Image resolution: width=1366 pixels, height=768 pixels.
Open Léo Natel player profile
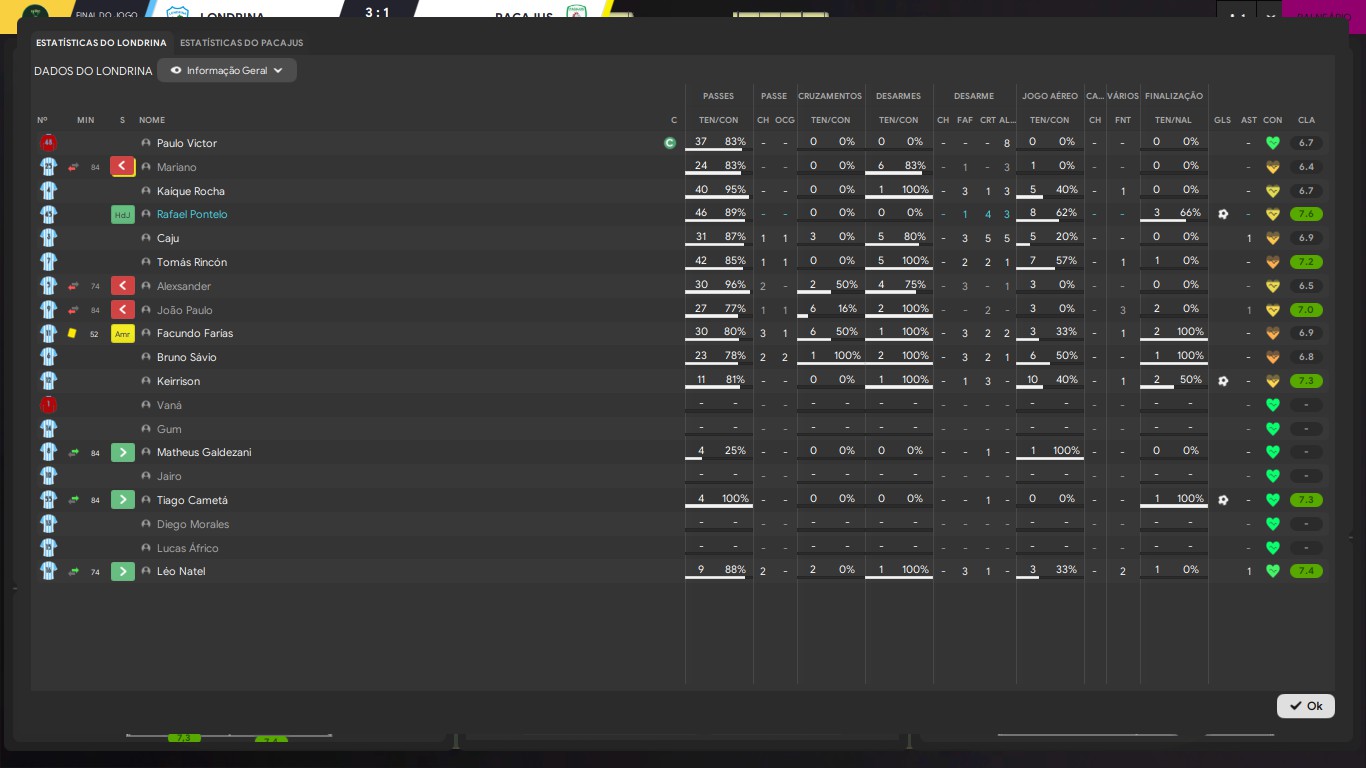pyautogui.click(x=181, y=571)
